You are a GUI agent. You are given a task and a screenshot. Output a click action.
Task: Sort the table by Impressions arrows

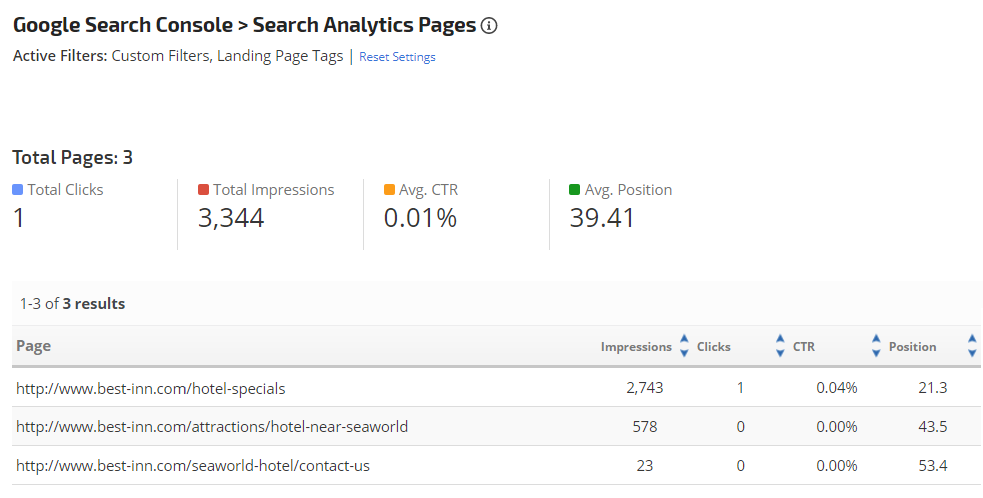pyautogui.click(x=684, y=346)
